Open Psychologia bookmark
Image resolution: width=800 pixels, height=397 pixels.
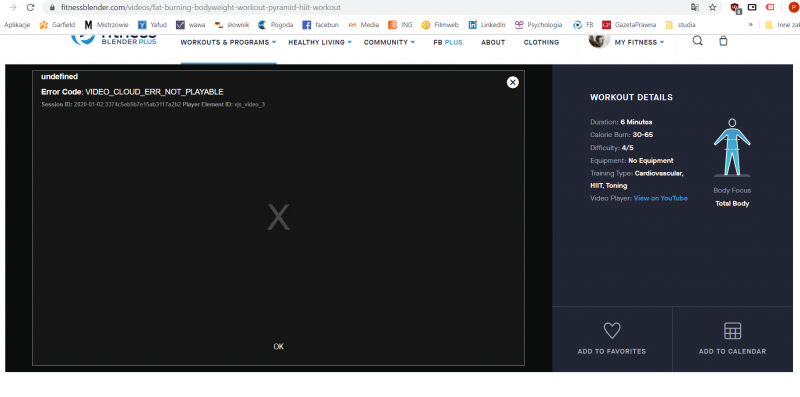tap(538, 24)
